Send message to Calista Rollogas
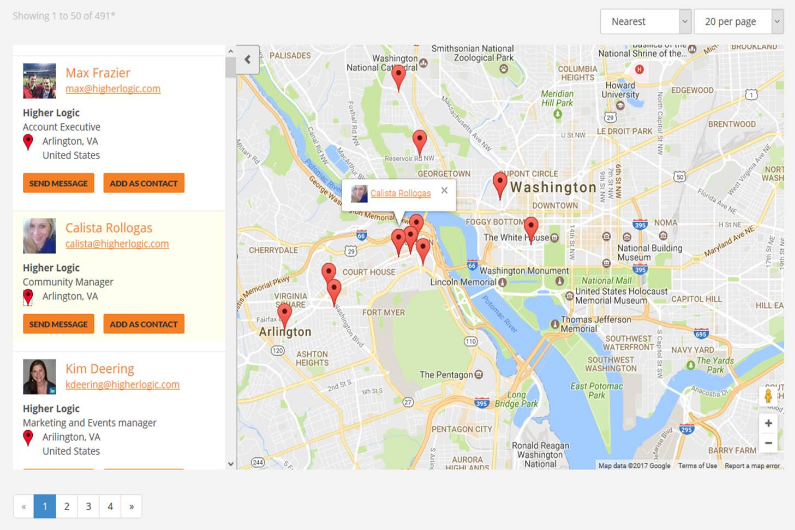This screenshot has width=795, height=530. coord(58,324)
